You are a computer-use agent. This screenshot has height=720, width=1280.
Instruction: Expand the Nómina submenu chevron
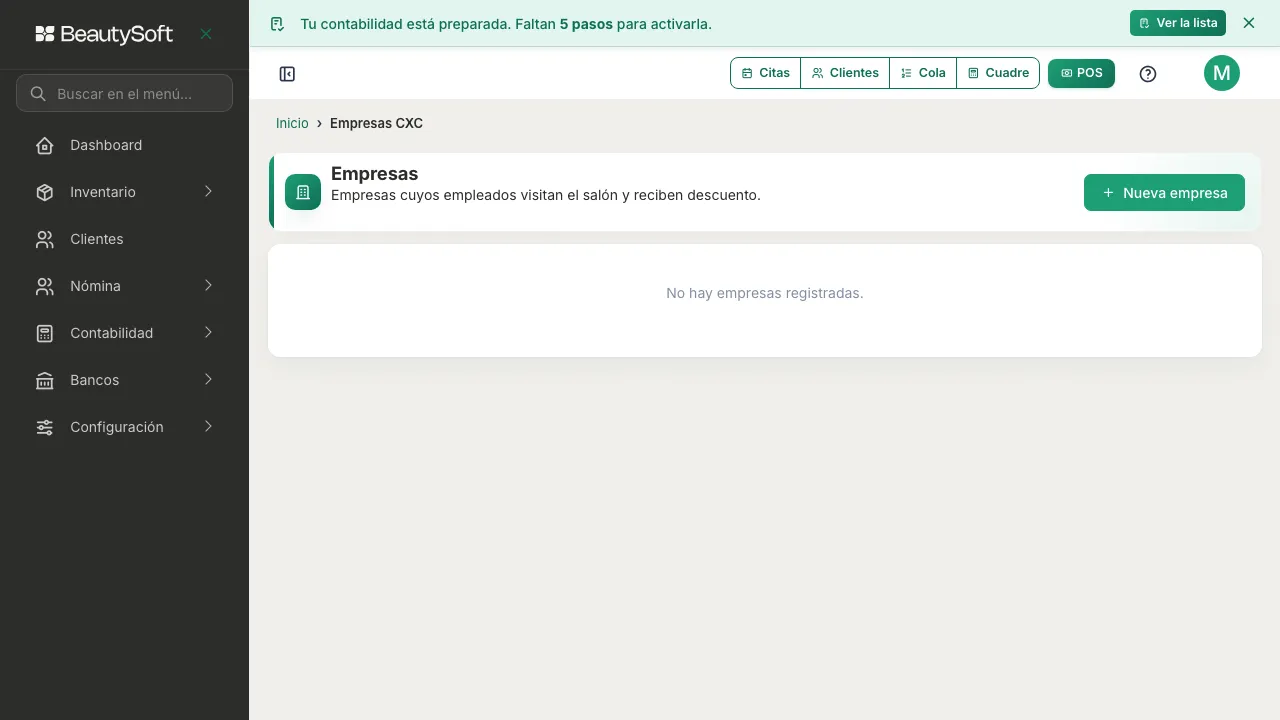pos(208,285)
